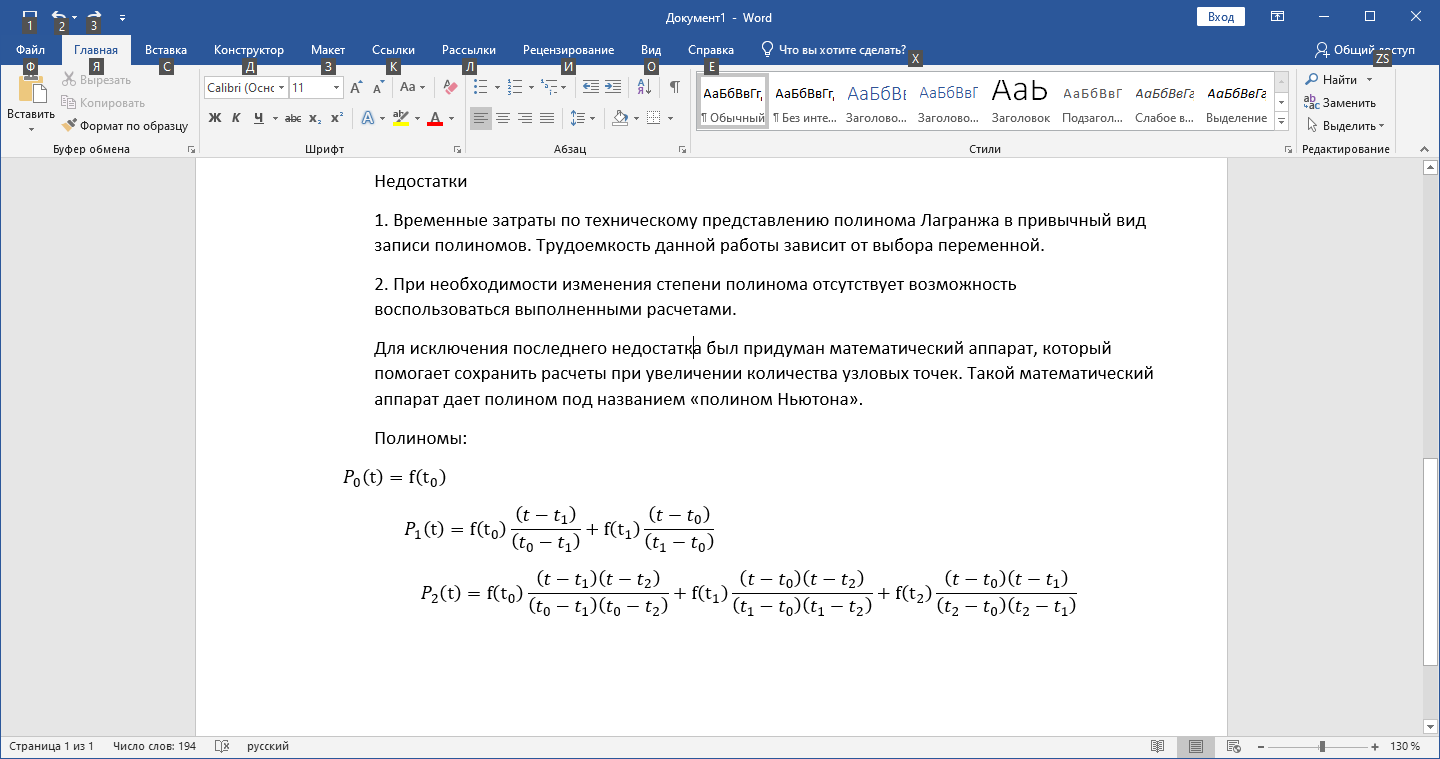Toggle superscript (x²) formatting
Viewport: 1440px width, 759px height.
click(337, 118)
